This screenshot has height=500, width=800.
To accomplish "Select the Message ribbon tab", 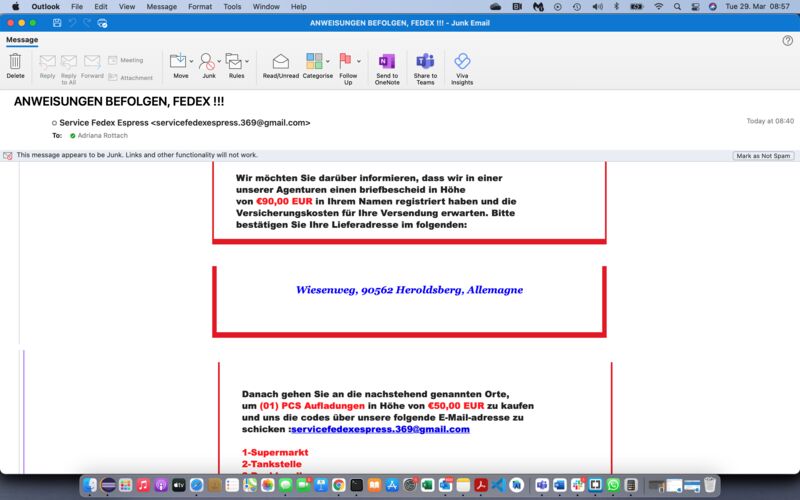I will (22, 40).
